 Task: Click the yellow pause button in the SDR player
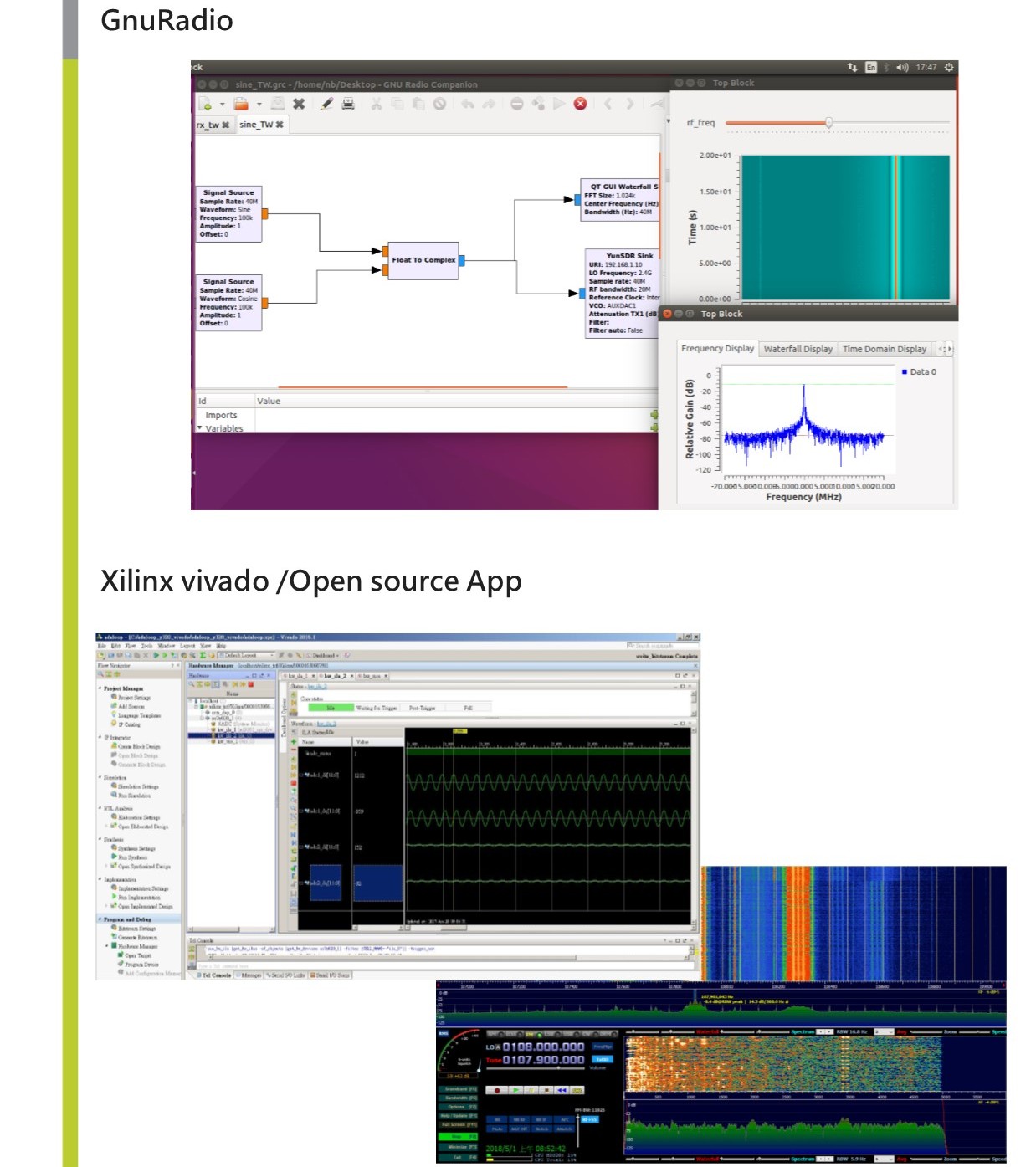click(x=531, y=1090)
